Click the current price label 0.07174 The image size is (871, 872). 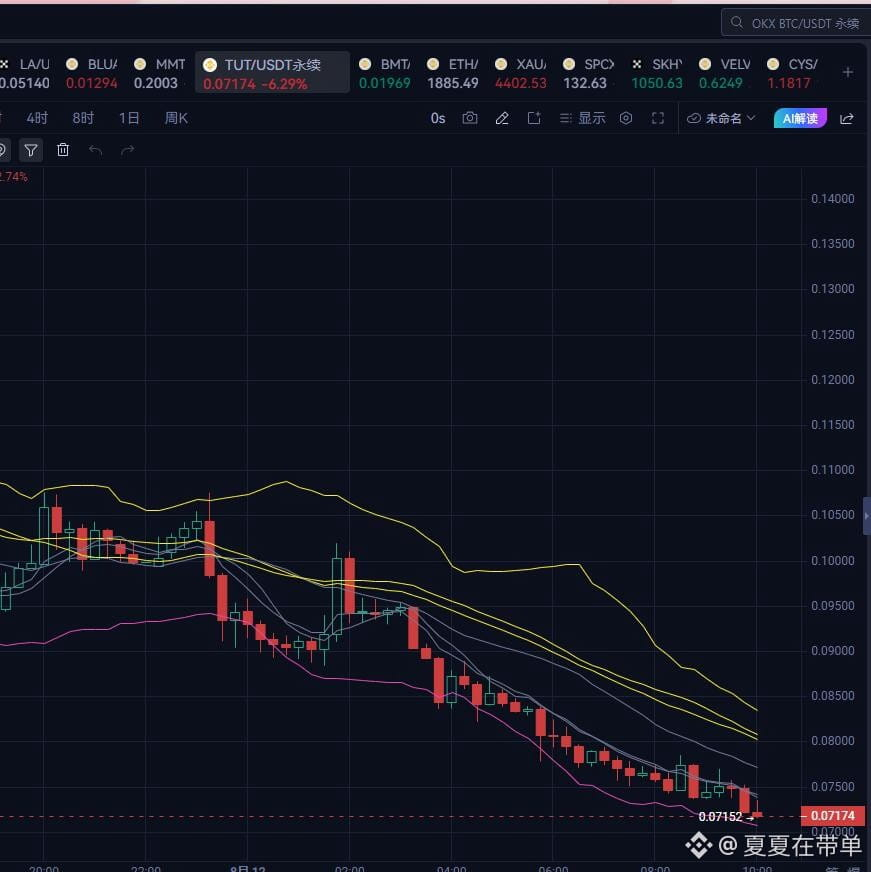(833, 816)
